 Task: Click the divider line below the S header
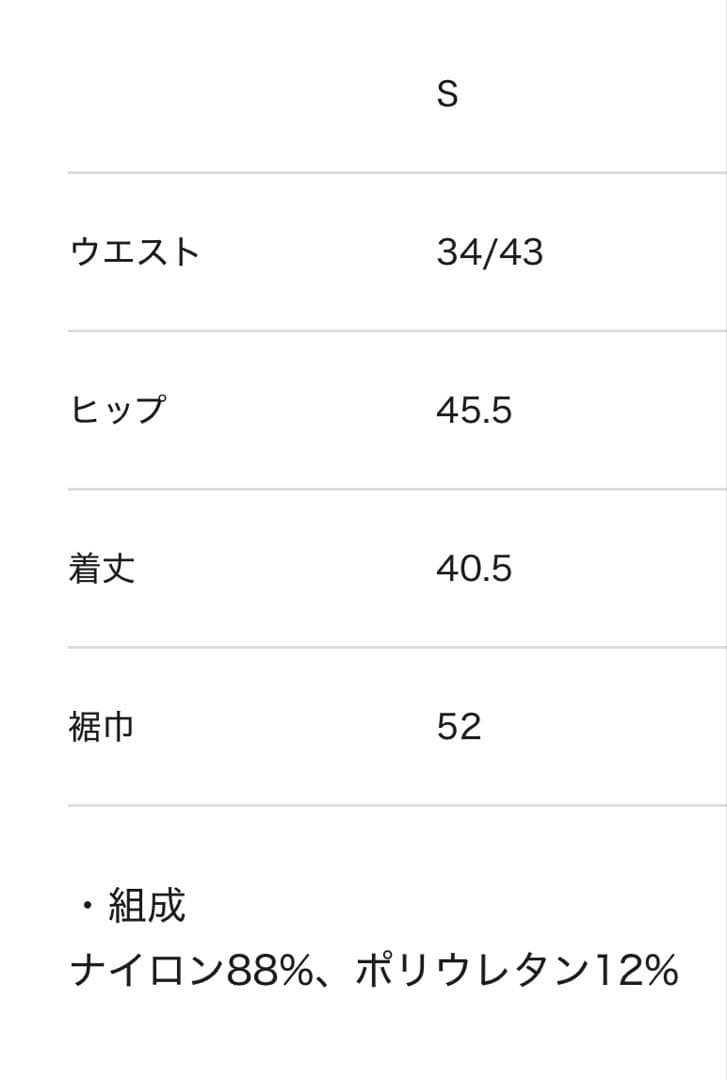coord(397,173)
